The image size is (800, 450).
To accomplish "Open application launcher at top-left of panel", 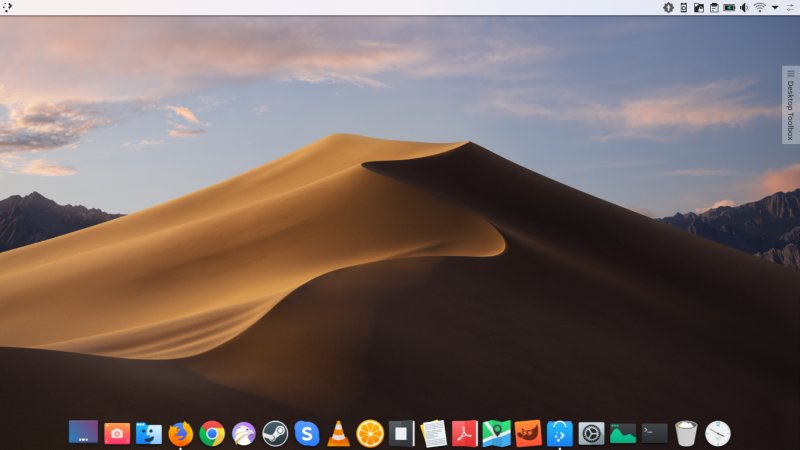I will coord(7,7).
